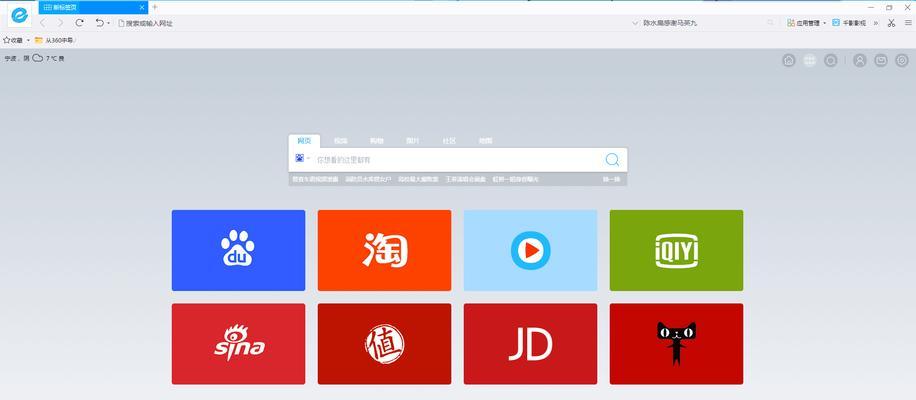Select the second search category tab
The height and width of the screenshot is (400, 916).
coord(341,141)
